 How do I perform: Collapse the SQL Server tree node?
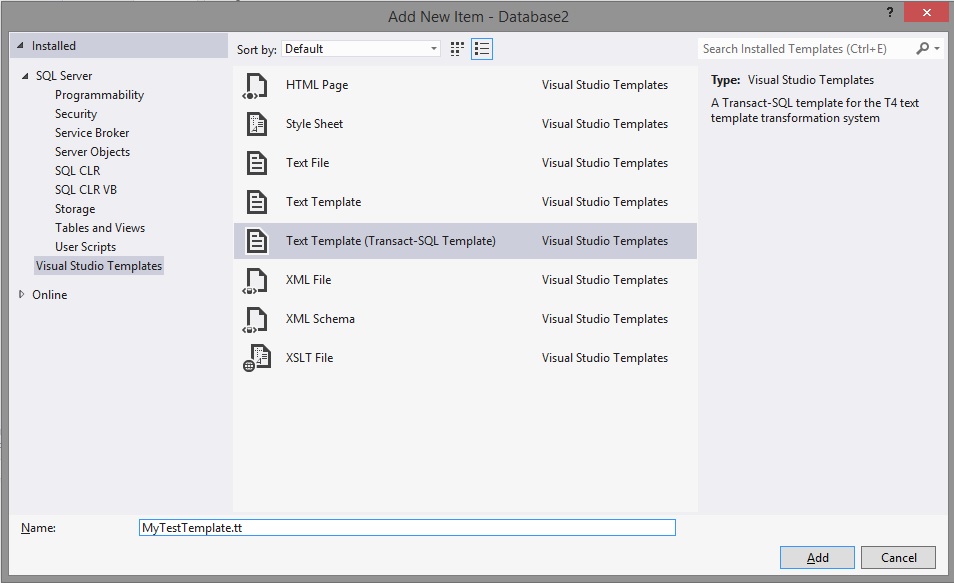25,76
